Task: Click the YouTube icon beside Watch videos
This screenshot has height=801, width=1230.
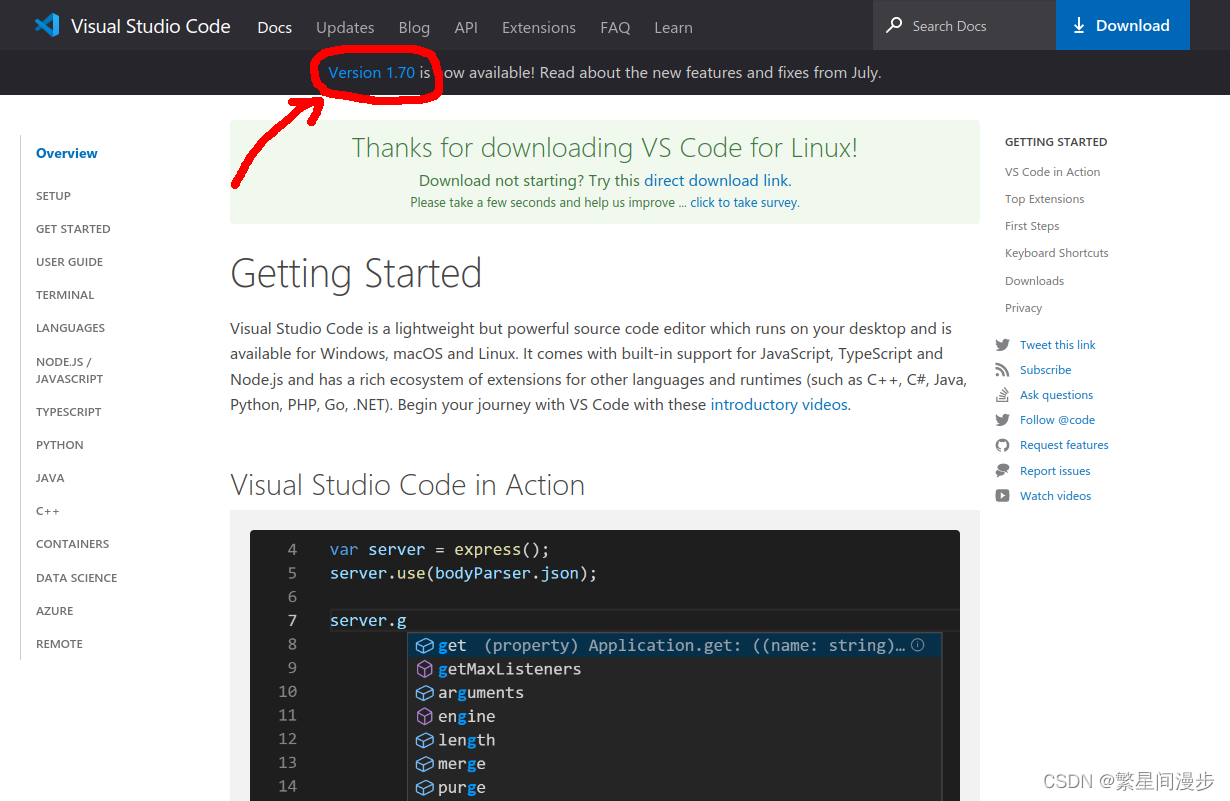Action: pos(1002,496)
